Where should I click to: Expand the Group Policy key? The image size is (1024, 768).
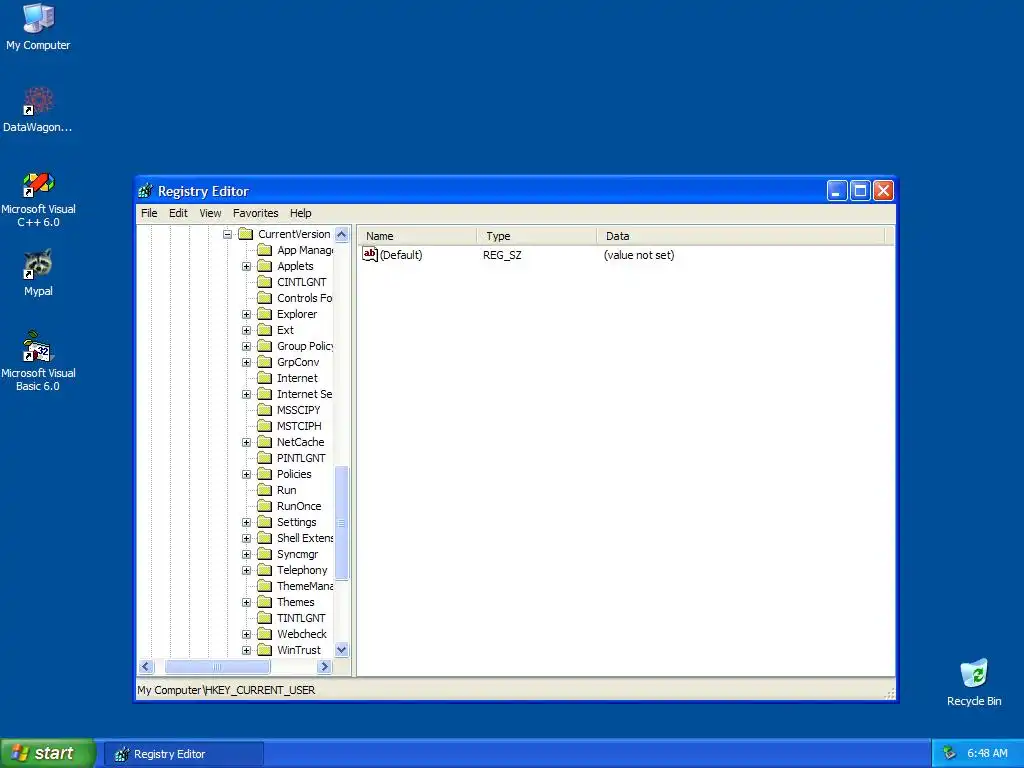[x=246, y=346]
